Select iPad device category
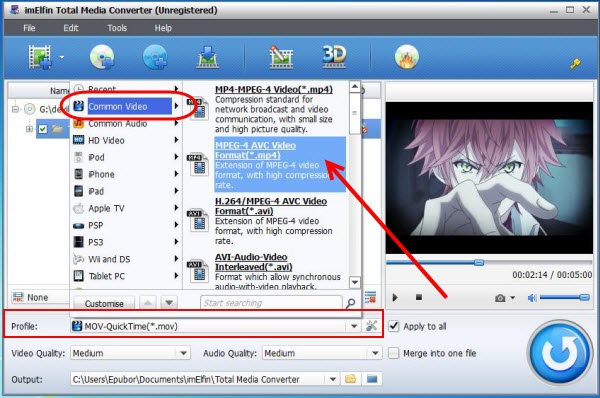 coord(126,191)
